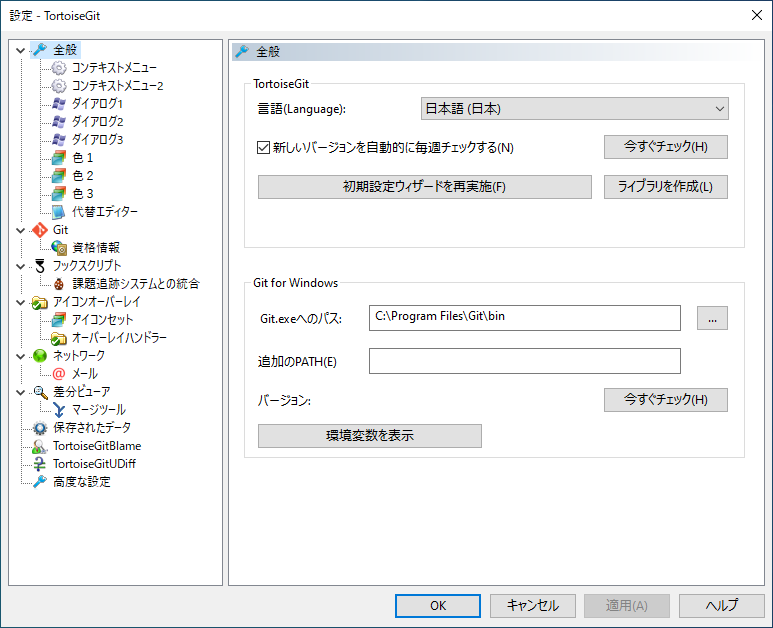
Task: Click the メール @ icon
Action: [x=59, y=374]
